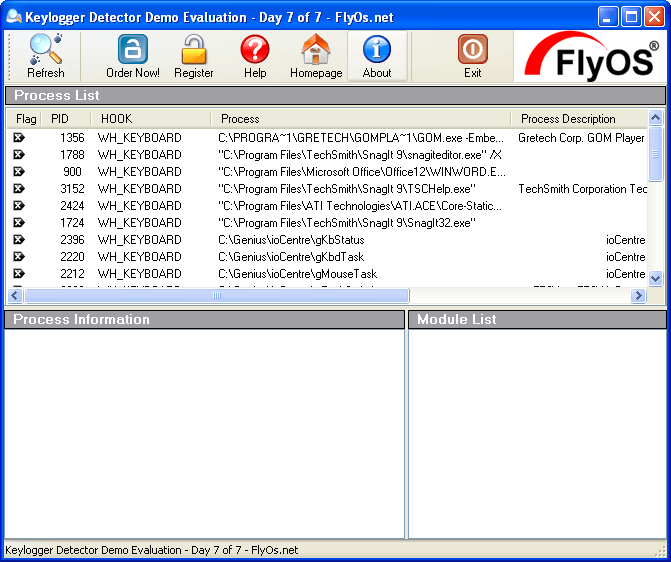Click the horizontal scrollbar right arrow
Viewport: 671px width, 562px height.
pyautogui.click(x=638, y=295)
